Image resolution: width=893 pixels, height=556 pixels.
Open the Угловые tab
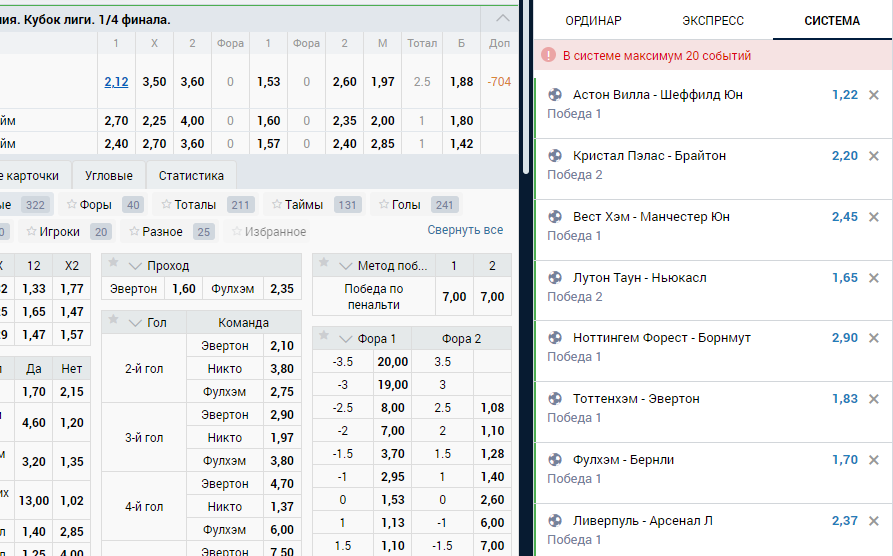click(109, 175)
